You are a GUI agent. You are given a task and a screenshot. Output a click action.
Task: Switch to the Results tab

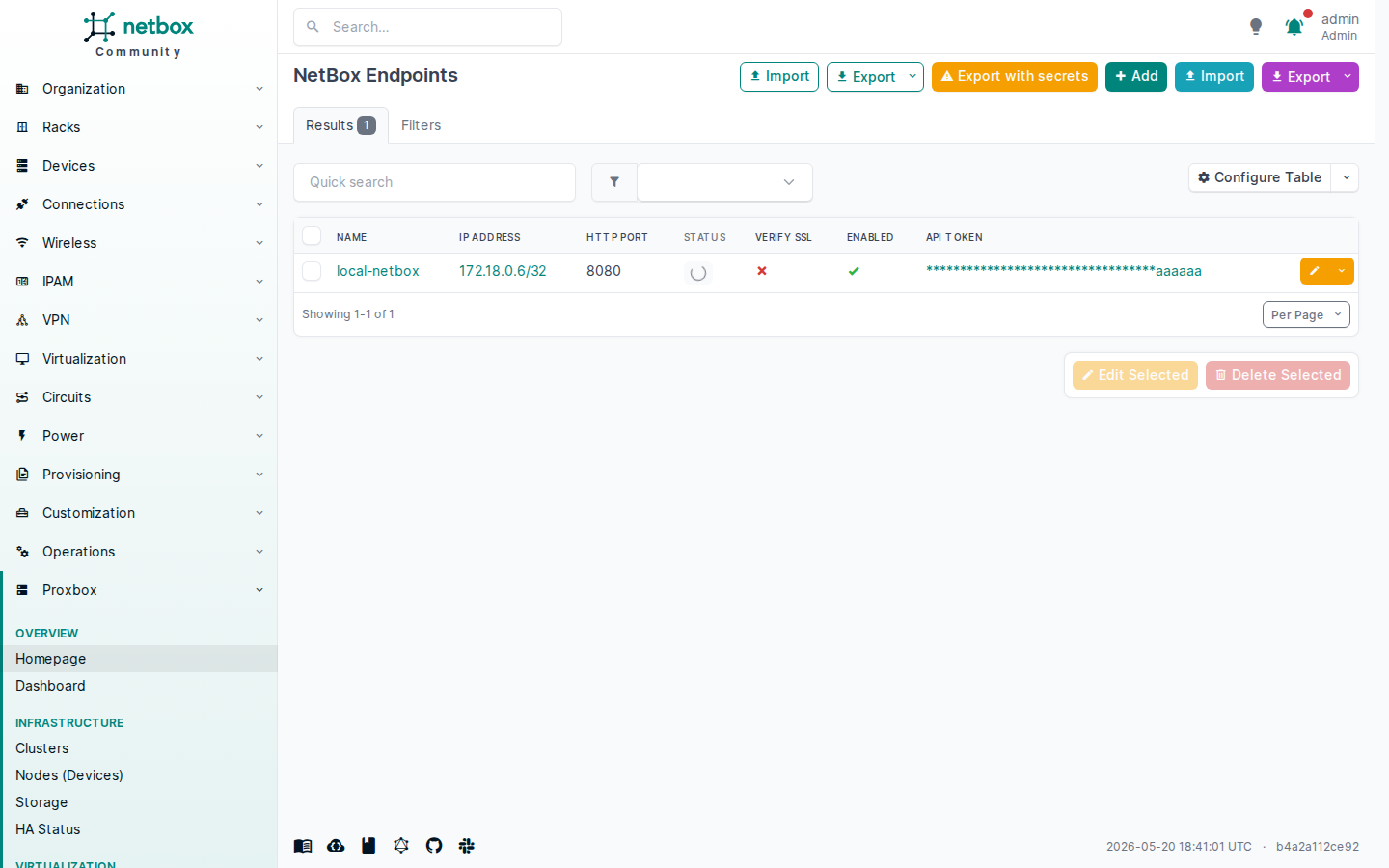(x=340, y=125)
